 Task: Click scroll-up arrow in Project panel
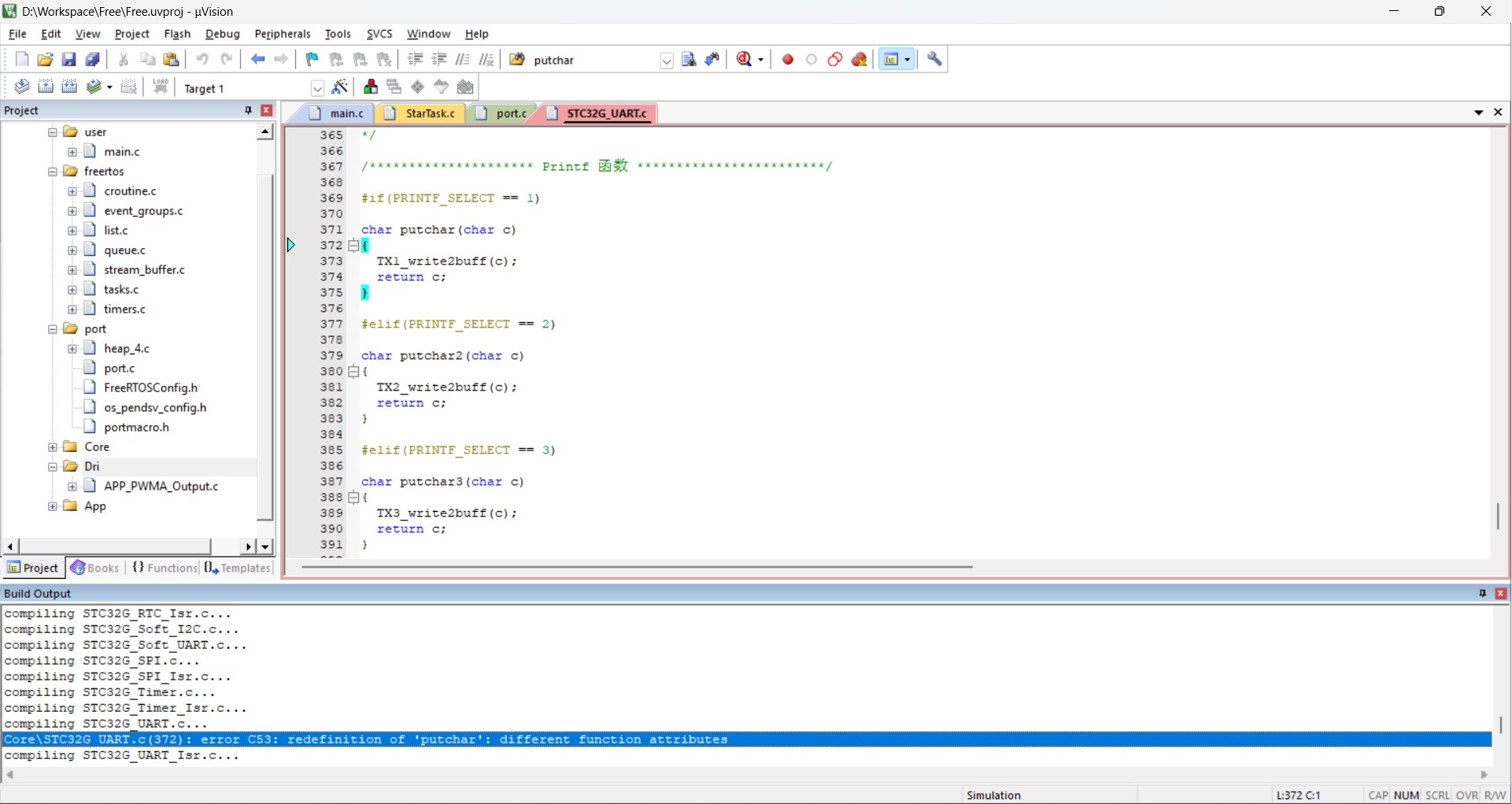tap(265, 132)
